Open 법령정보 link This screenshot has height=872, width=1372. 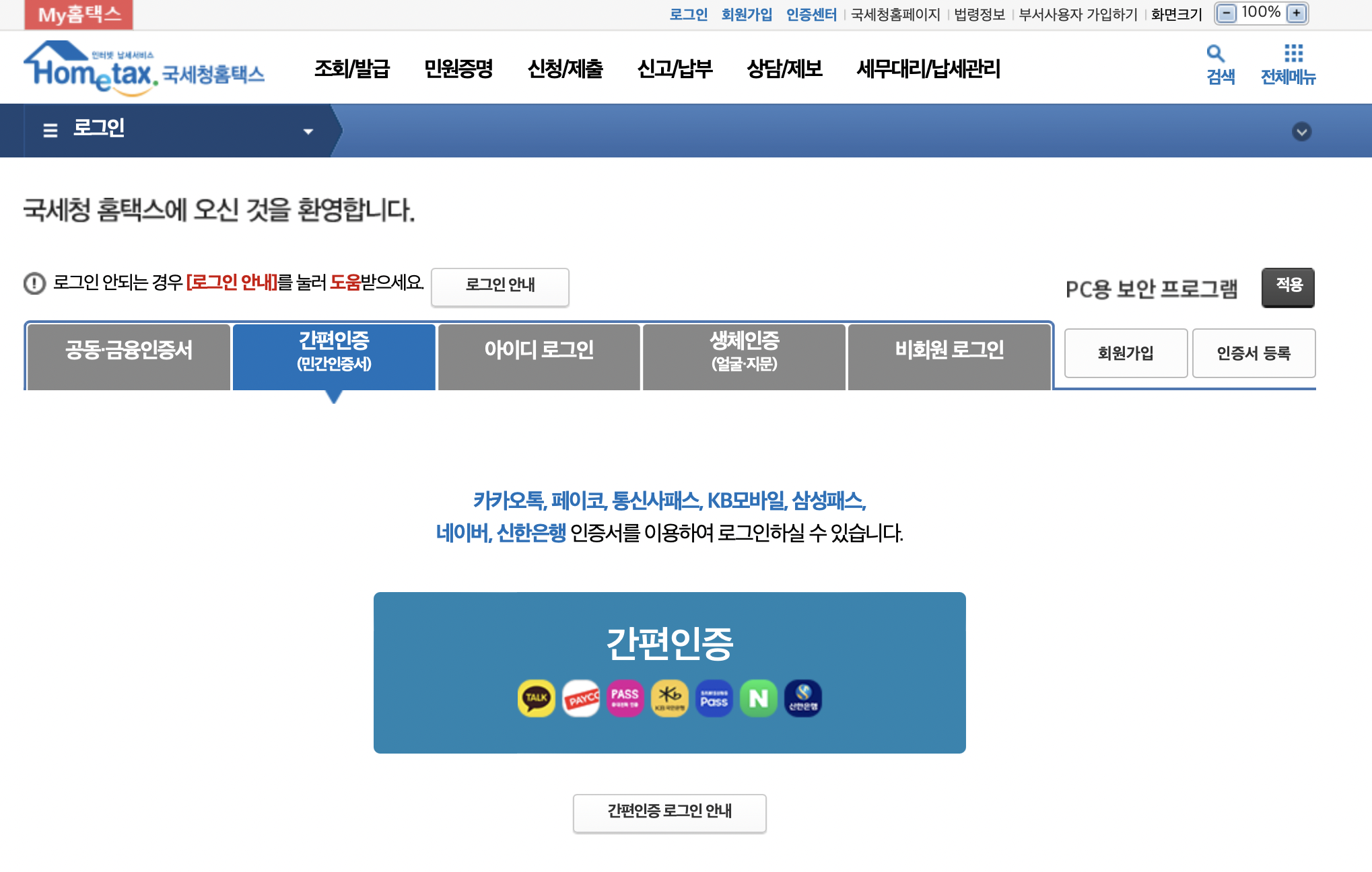click(980, 14)
